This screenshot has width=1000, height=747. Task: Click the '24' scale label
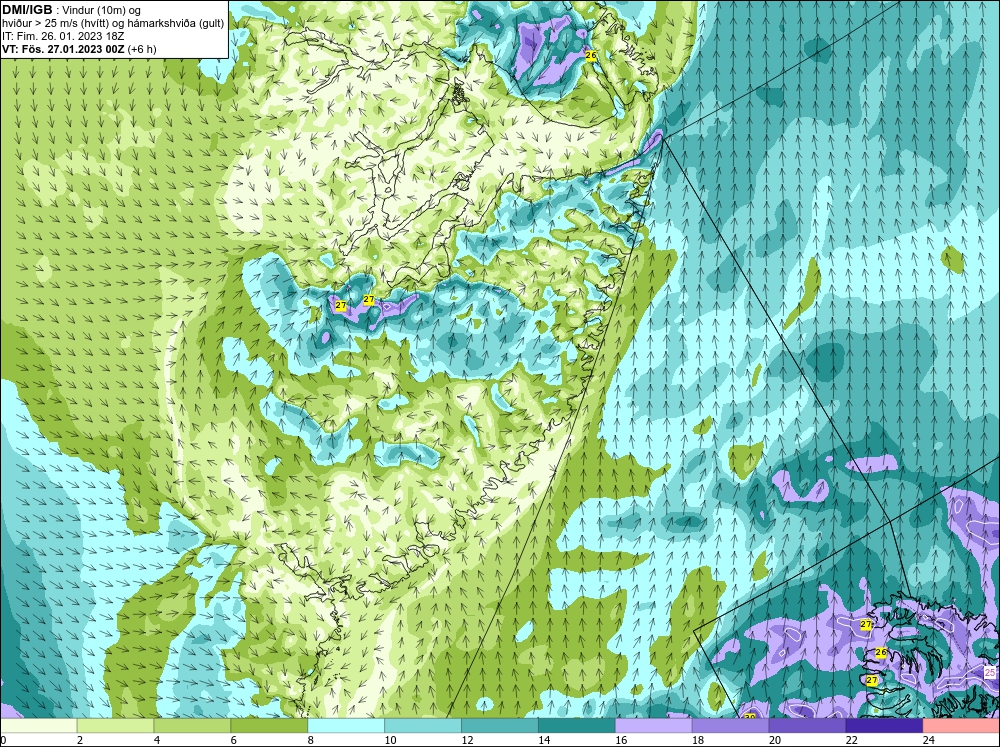(x=929, y=740)
